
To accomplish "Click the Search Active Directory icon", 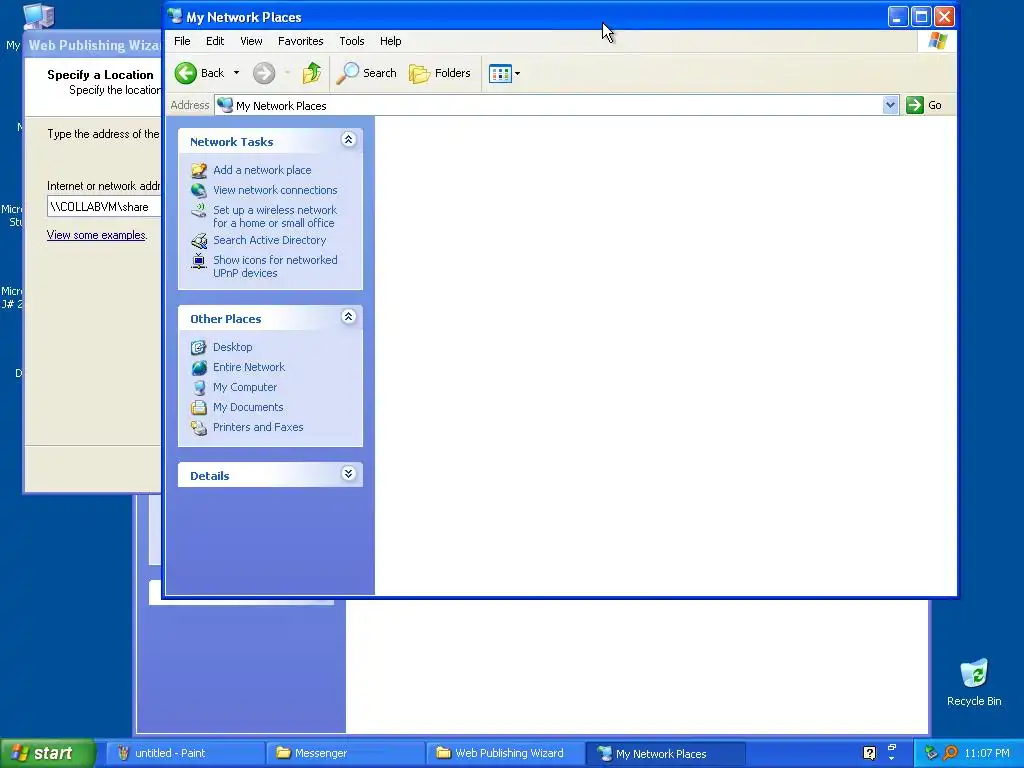I will (199, 240).
